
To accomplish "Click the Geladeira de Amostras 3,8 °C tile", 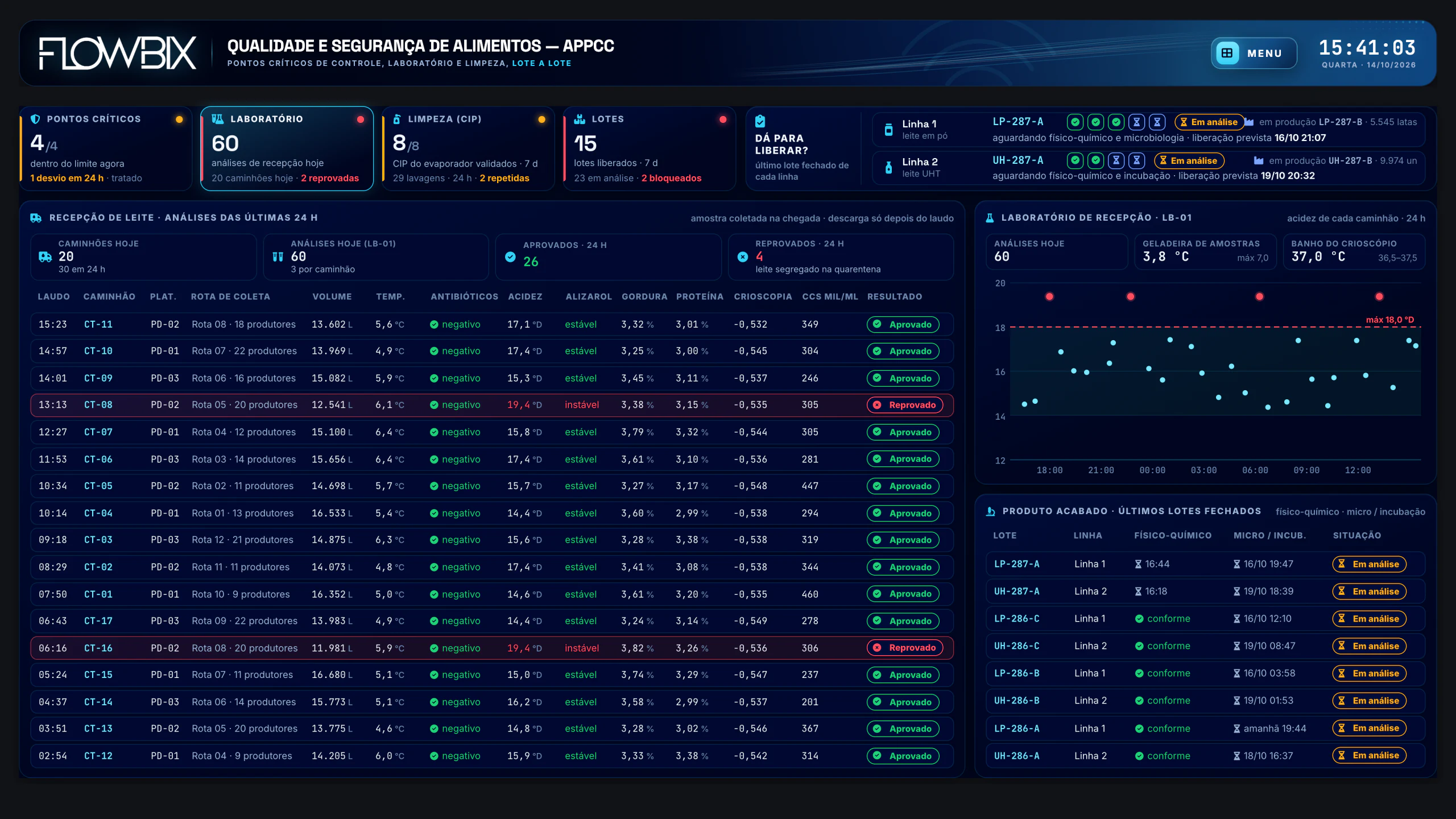I will [1205, 251].
